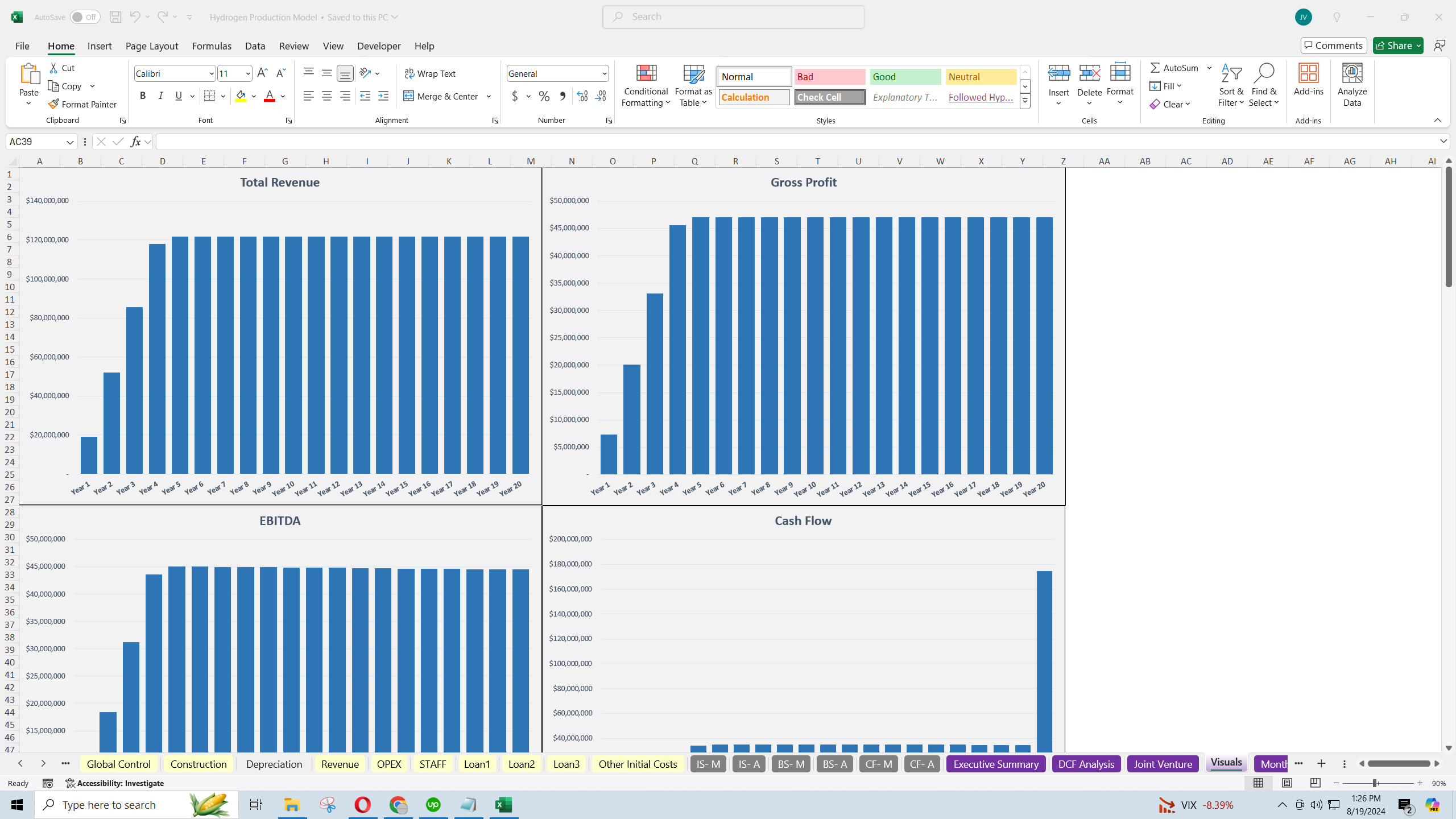Viewport: 1456px width, 819px height.
Task: Switch to Page Layout view icon
Action: [1287, 783]
